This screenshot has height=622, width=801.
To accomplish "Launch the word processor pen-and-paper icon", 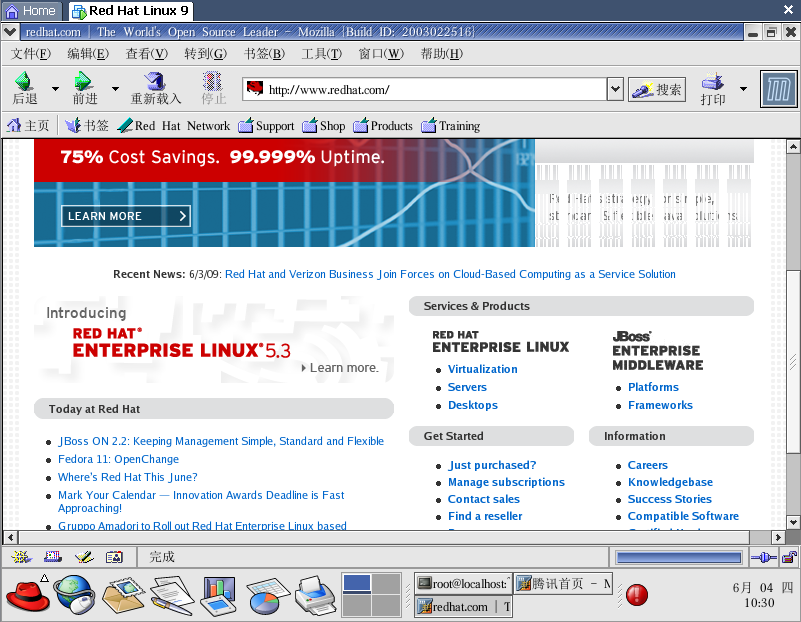I will click(x=172, y=595).
